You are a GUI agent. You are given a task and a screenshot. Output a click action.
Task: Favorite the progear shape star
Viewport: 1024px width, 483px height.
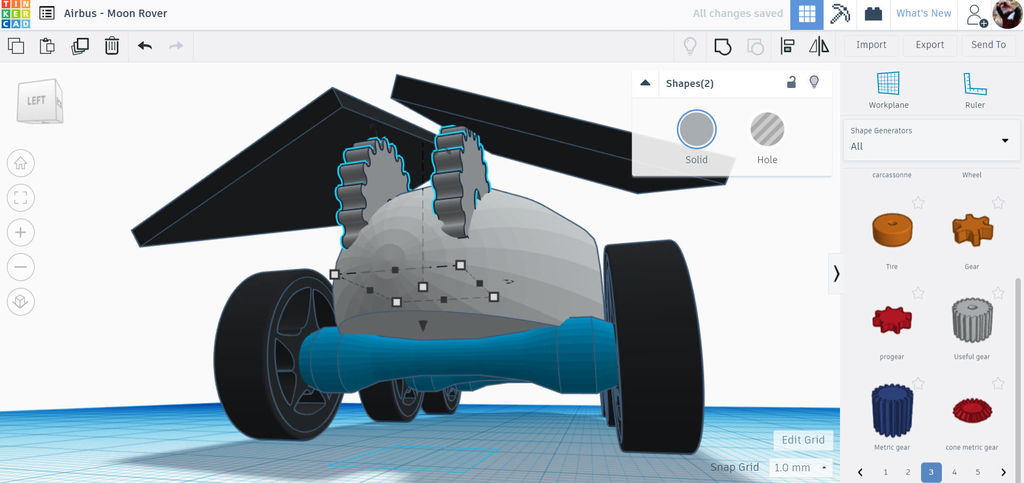point(918,292)
